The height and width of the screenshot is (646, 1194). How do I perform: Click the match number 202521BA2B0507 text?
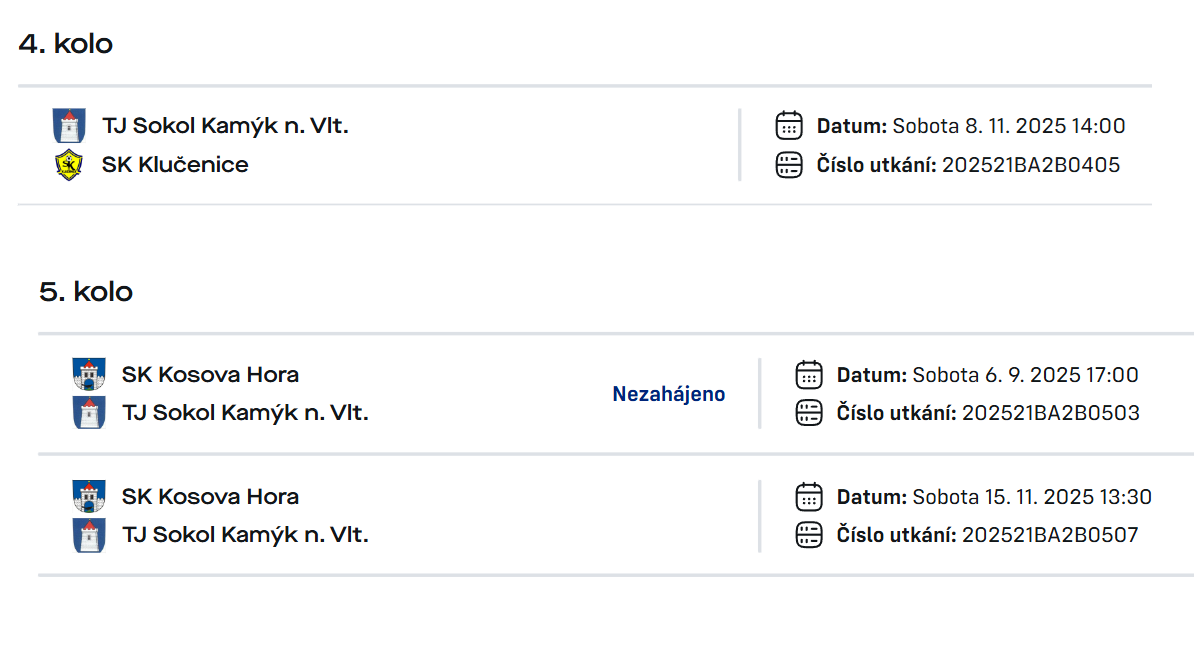tap(1050, 535)
